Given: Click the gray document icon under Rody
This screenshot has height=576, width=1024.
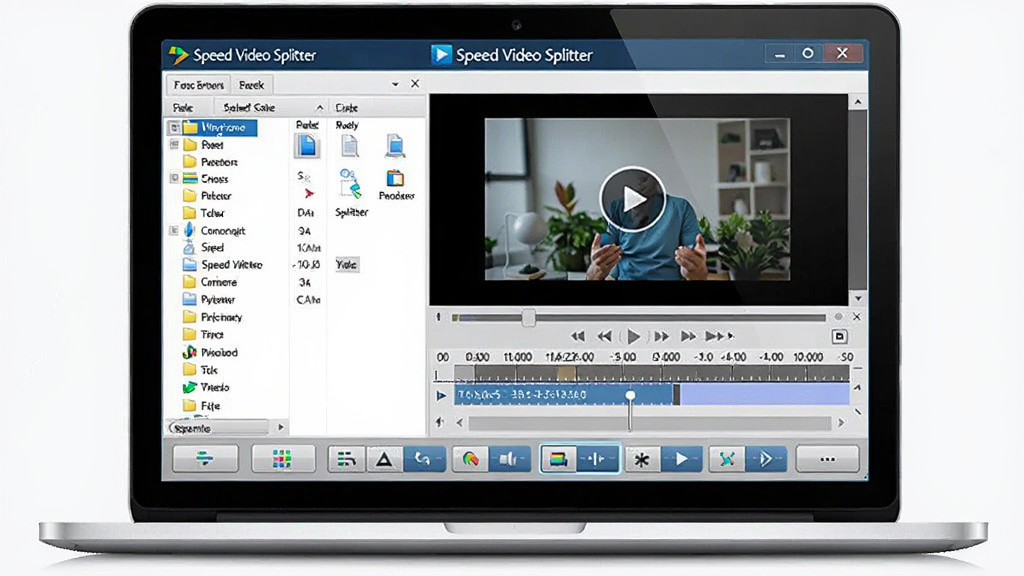Looking at the screenshot, I should coord(350,146).
